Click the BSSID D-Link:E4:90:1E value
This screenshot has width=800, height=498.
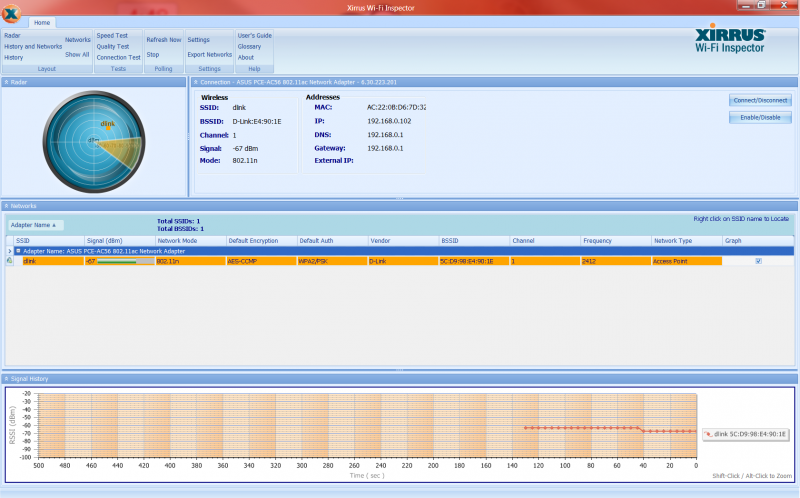coord(257,122)
